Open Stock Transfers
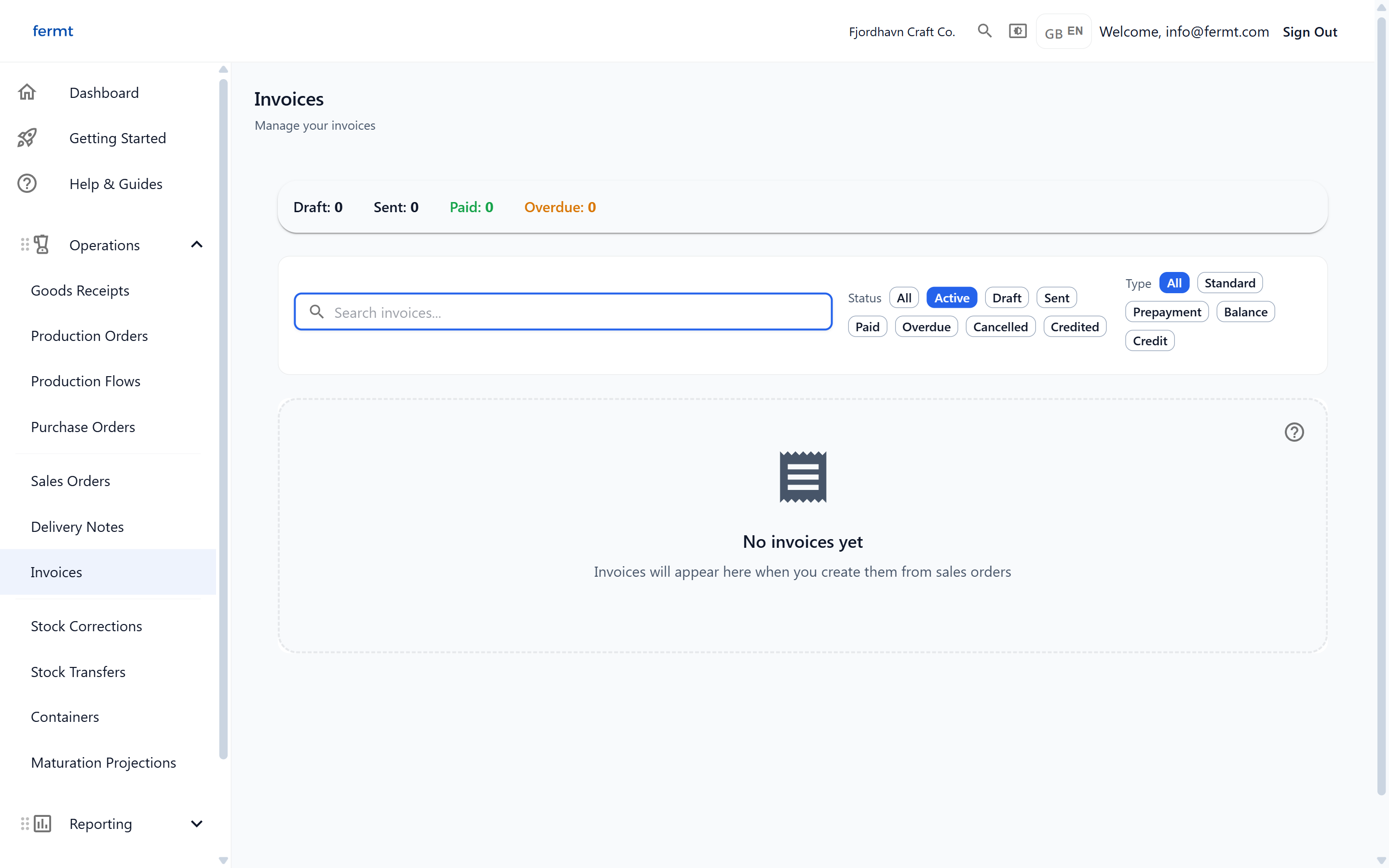The height and width of the screenshot is (868, 1389). tap(108, 672)
